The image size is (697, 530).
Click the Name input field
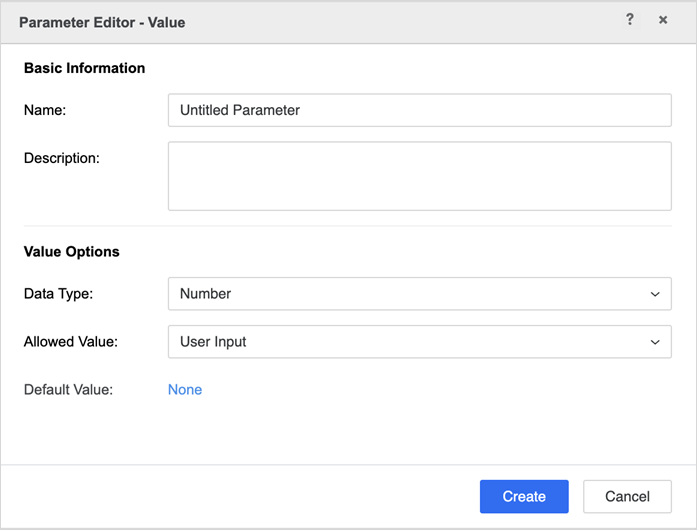click(x=419, y=110)
